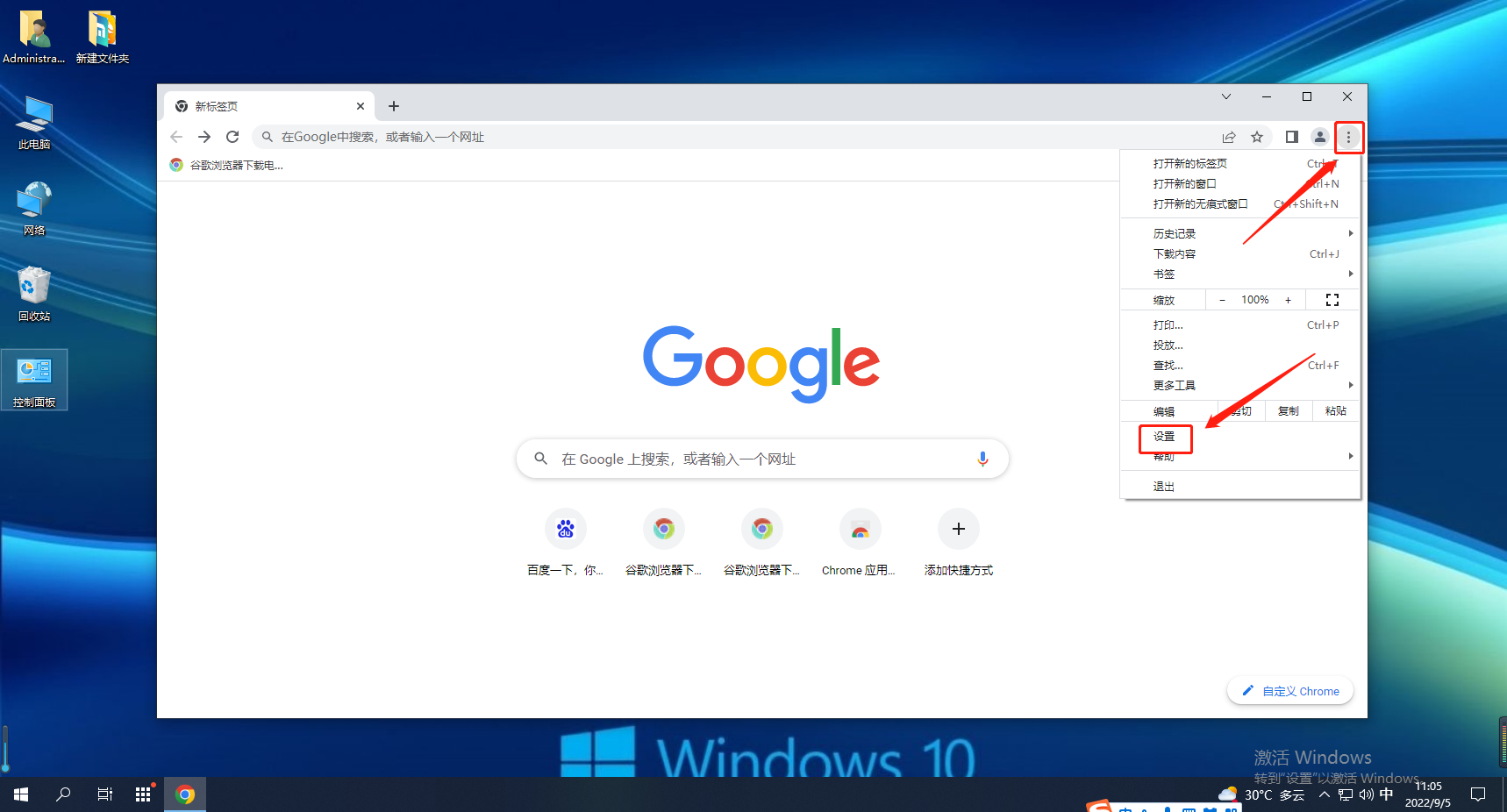Bookmark this tab with star icon

[1257, 137]
